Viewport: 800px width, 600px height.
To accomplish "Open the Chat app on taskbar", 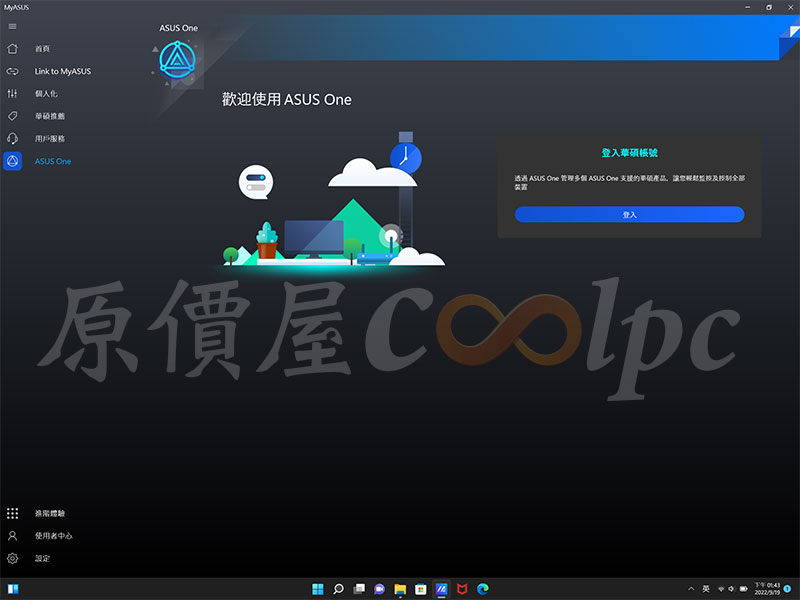I will point(380,589).
